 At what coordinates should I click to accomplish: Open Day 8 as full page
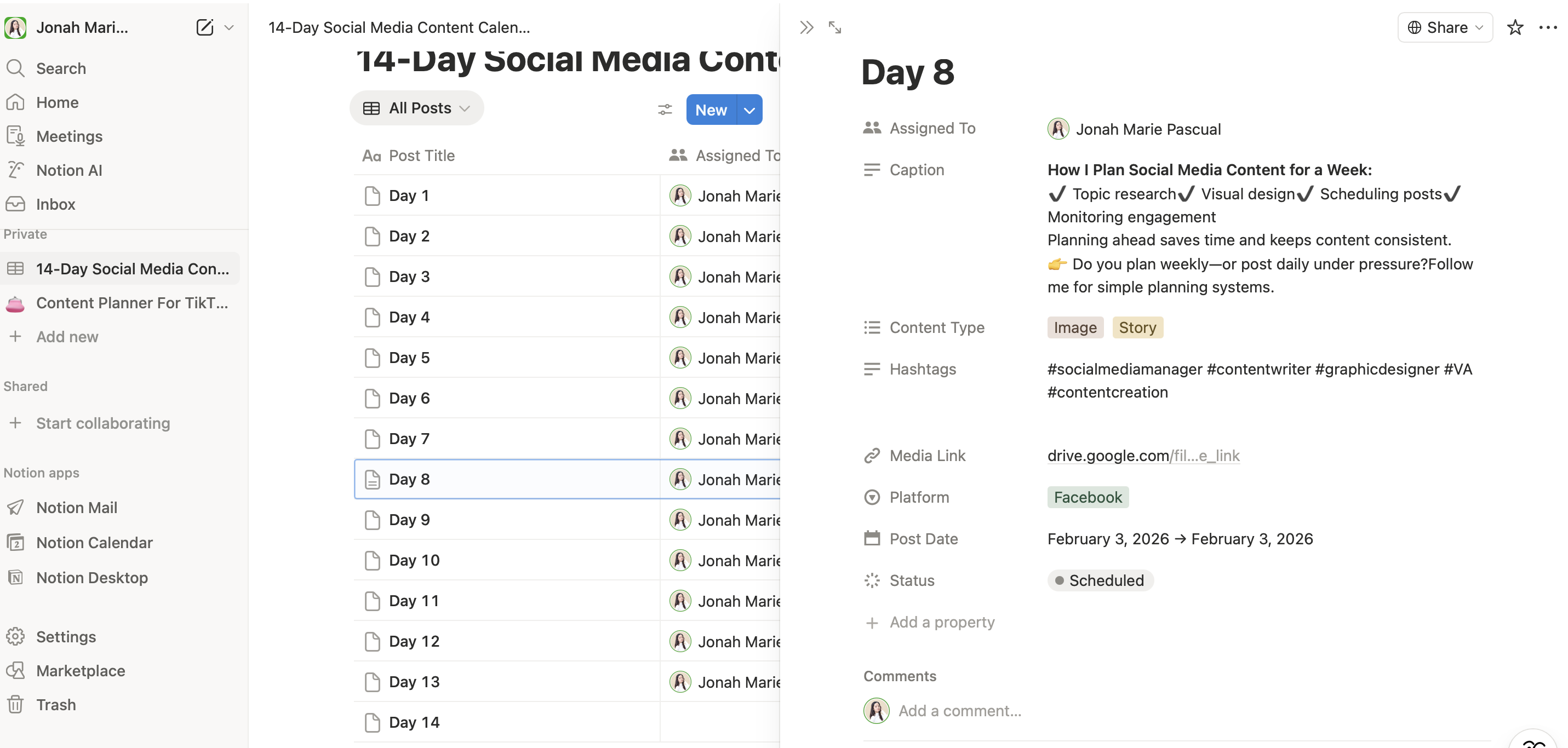tap(834, 27)
